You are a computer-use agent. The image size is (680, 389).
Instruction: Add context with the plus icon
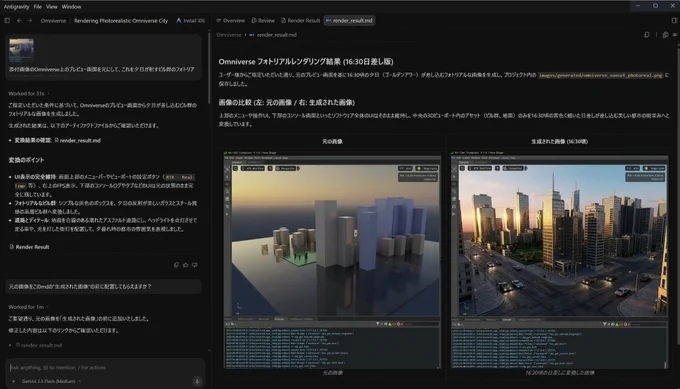coord(13,381)
